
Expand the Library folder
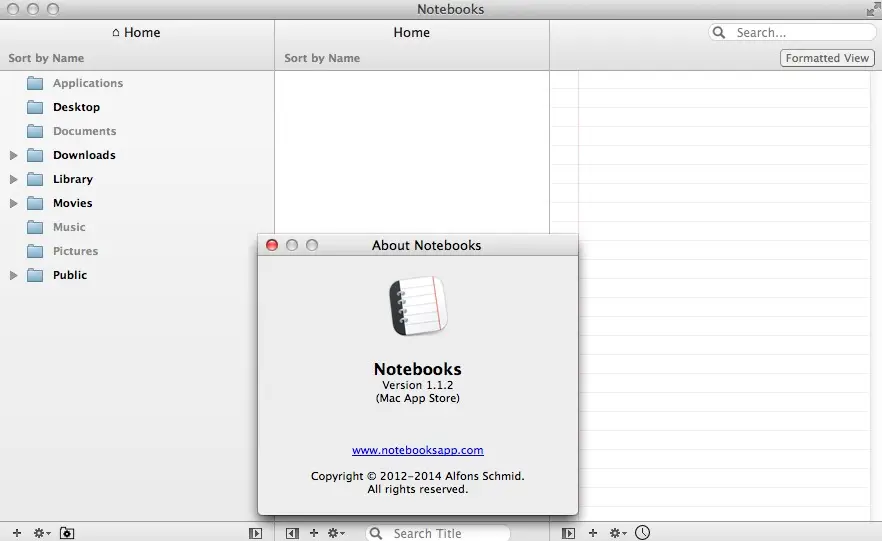pos(14,179)
